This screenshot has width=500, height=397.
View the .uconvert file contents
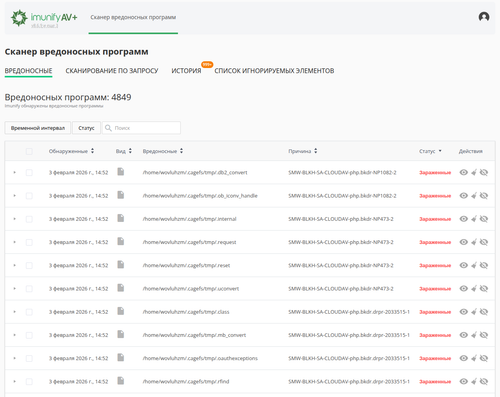pyautogui.click(x=463, y=288)
